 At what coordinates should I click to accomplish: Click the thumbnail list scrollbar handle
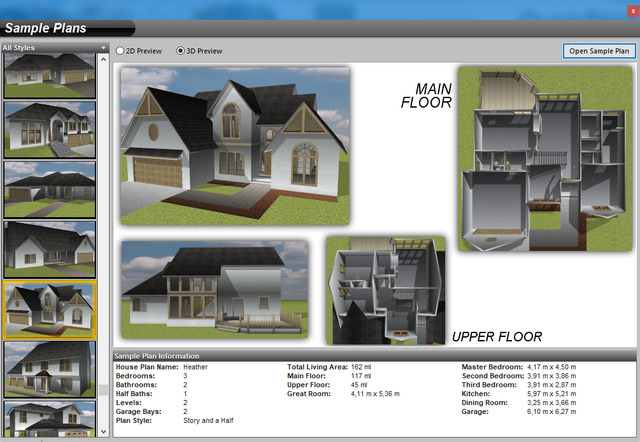click(104, 388)
